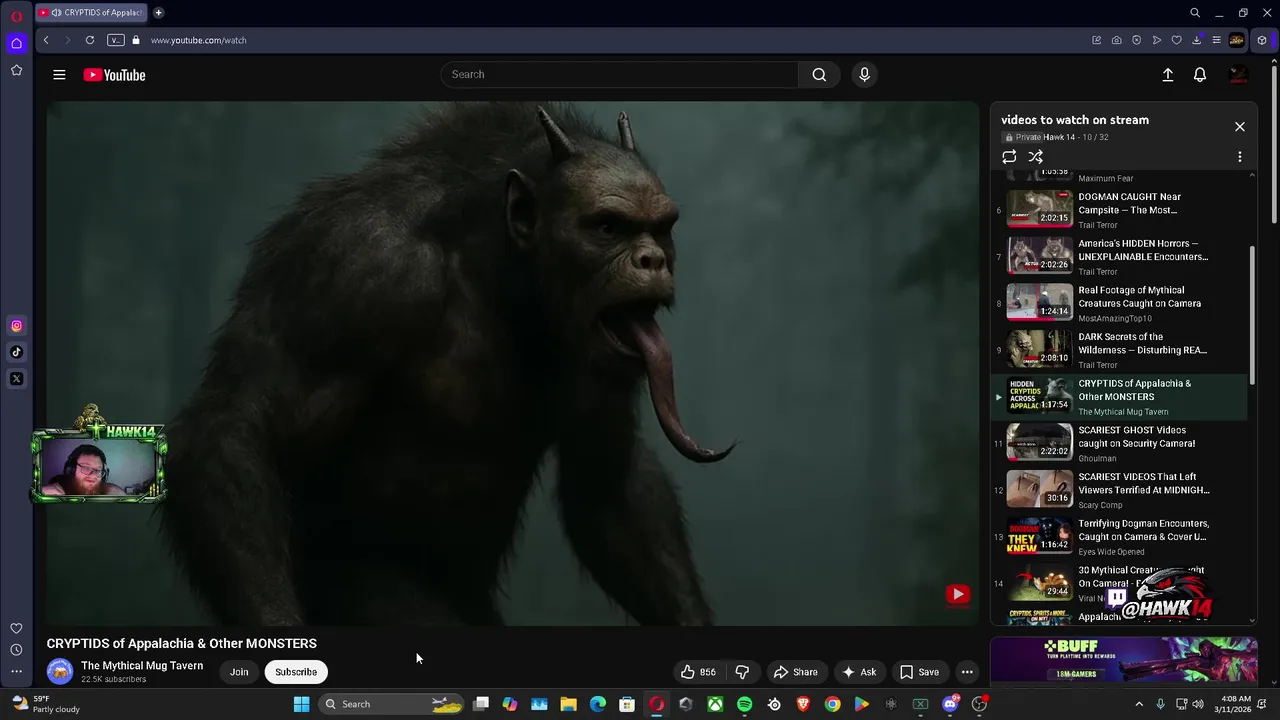Open the YouTube upload/create icon
This screenshot has height=720, width=1280.
pyautogui.click(x=1167, y=75)
